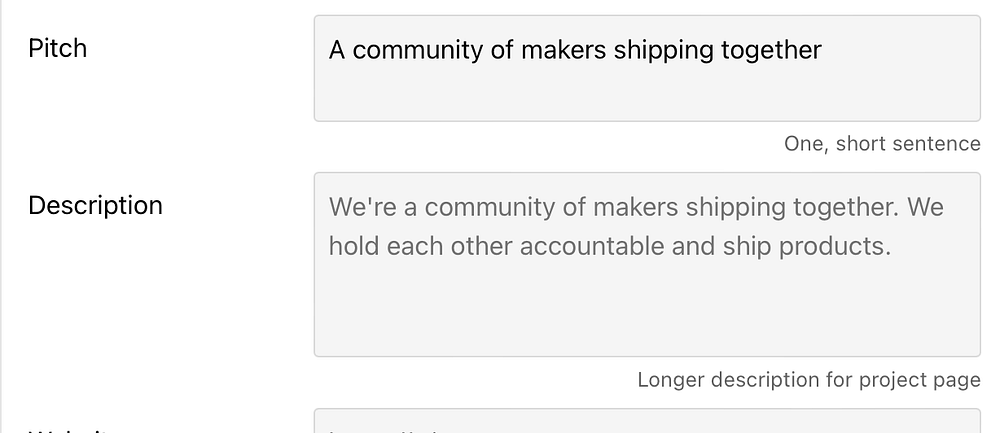1000x433 pixels.
Task: Click the Pitch field label
Action: click(x=57, y=48)
